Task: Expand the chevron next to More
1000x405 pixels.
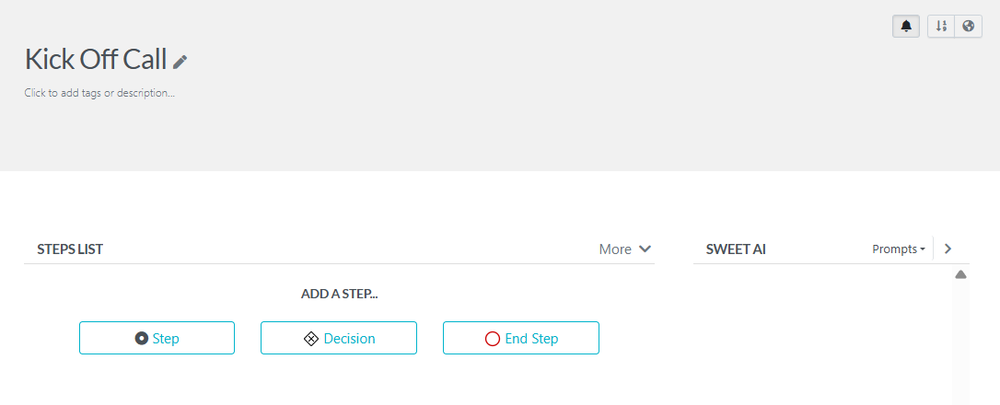Action: [x=645, y=249]
